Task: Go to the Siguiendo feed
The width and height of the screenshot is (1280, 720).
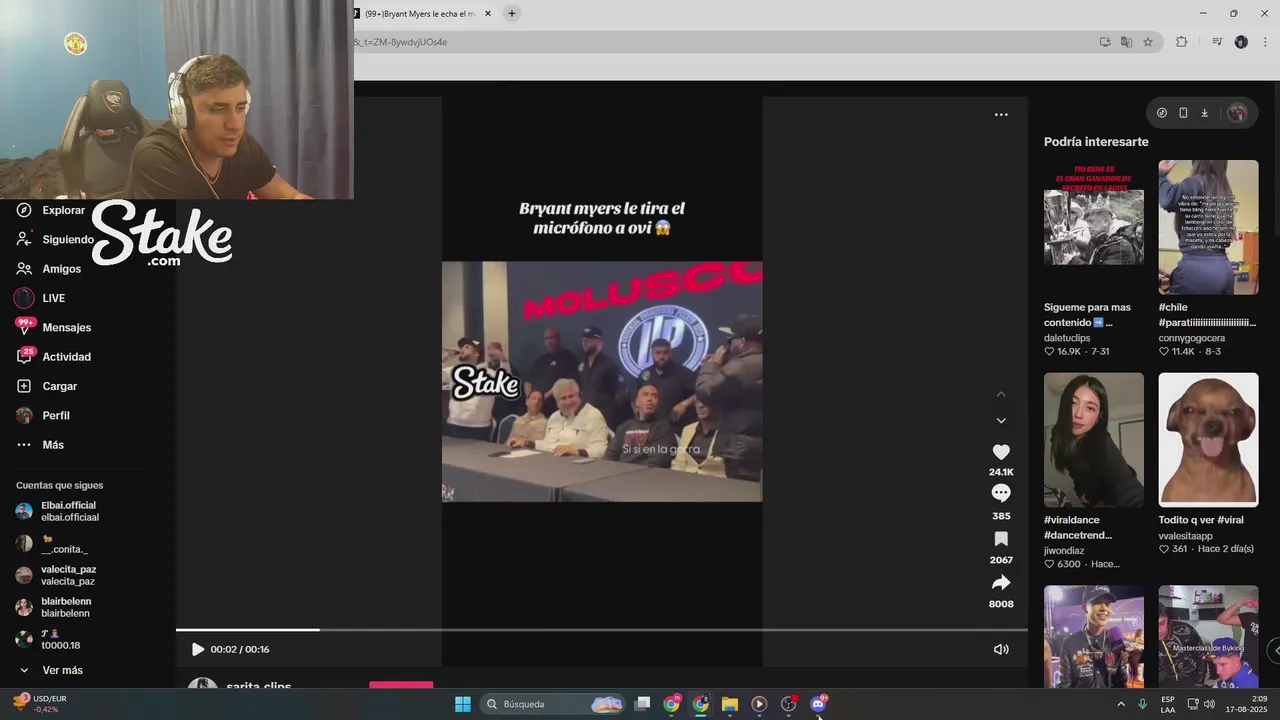Action: pyautogui.click(x=68, y=240)
